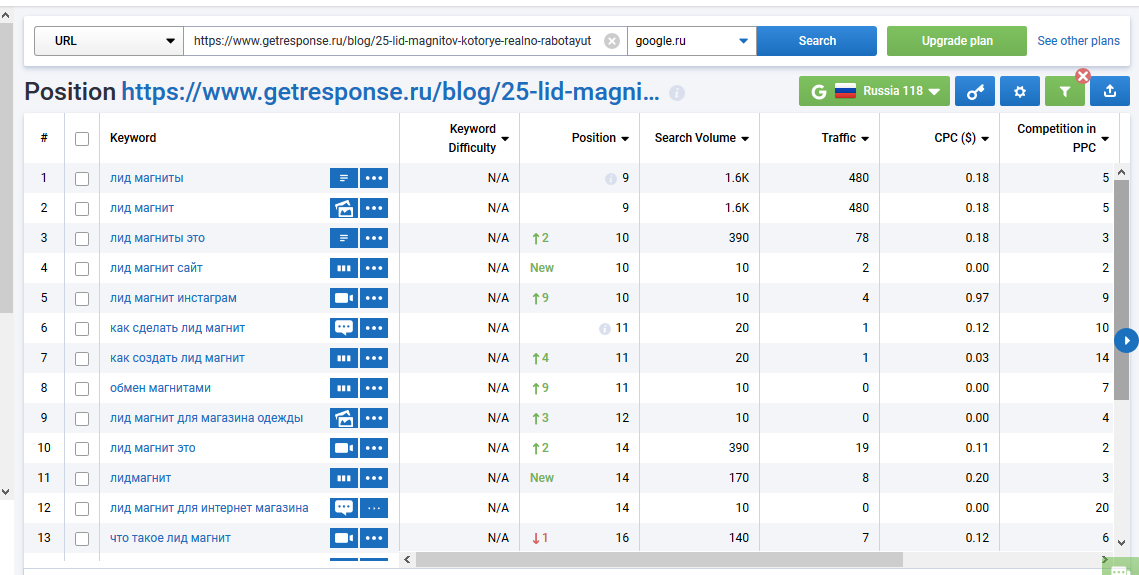The width and height of the screenshot is (1139, 575).
Task: Check the box for лид магниты
Action: (x=82, y=179)
